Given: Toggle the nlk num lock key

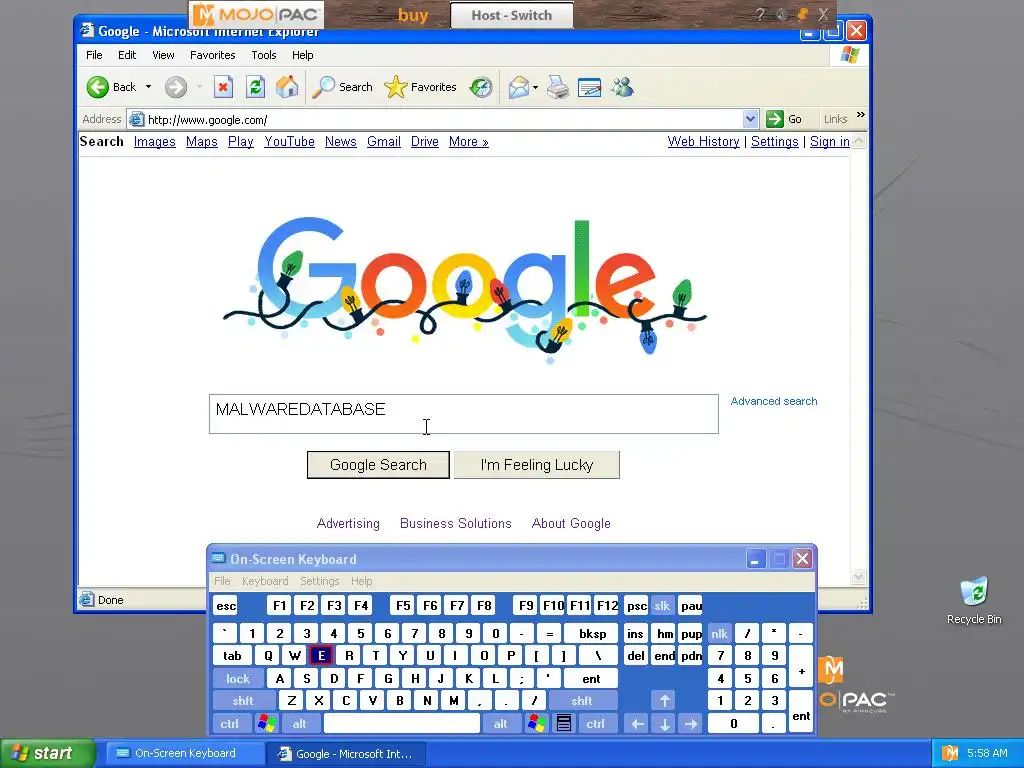Looking at the screenshot, I should pos(720,633).
